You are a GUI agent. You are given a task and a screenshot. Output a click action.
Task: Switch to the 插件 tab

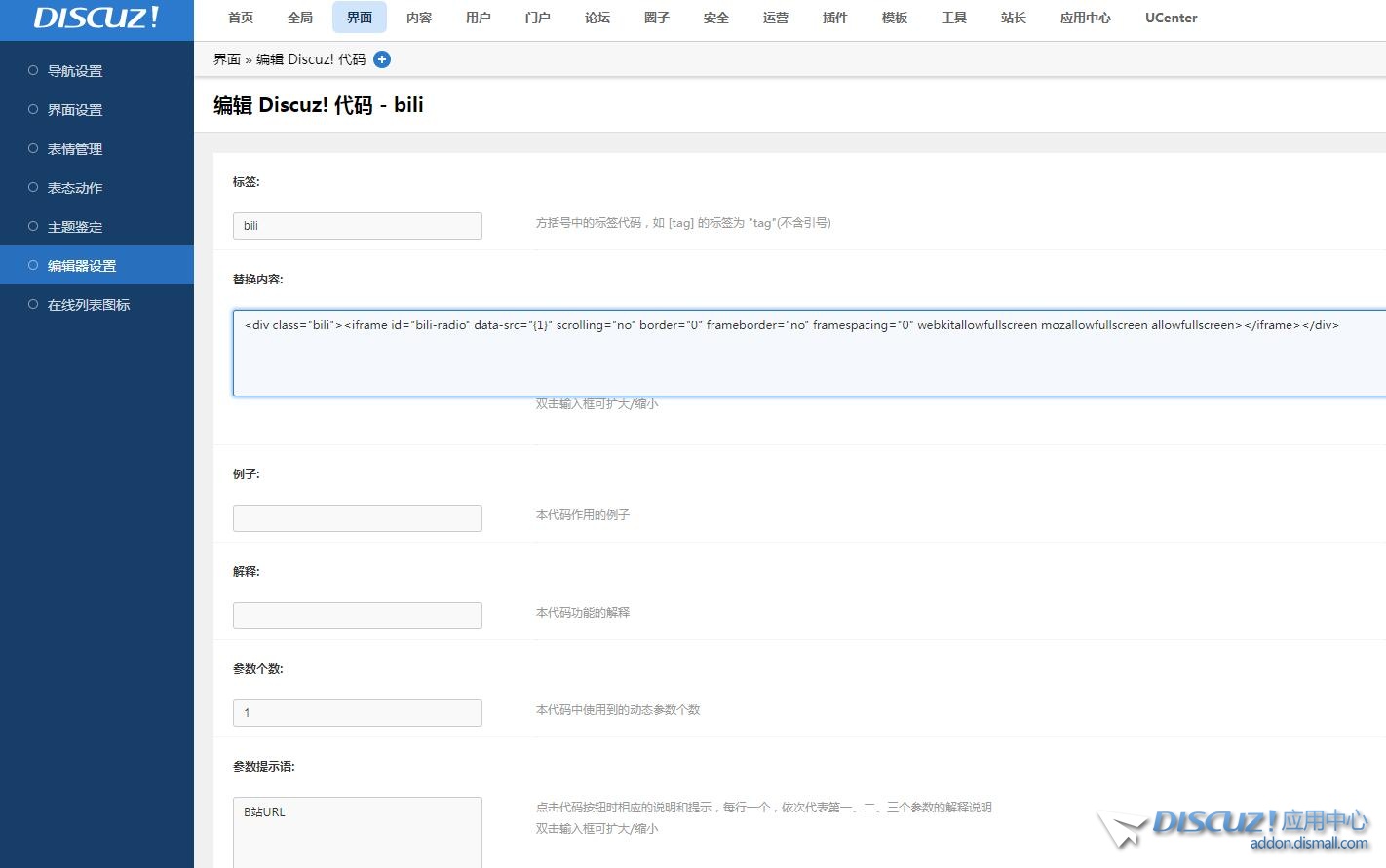click(x=834, y=18)
